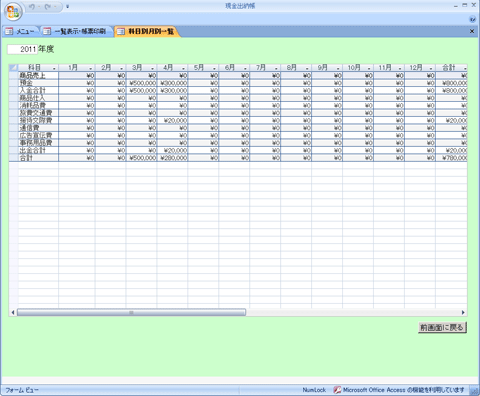Switch to the 一覧表示・帳票印刷 tab
Viewport: 480px width, 396px height.
(x=76, y=31)
